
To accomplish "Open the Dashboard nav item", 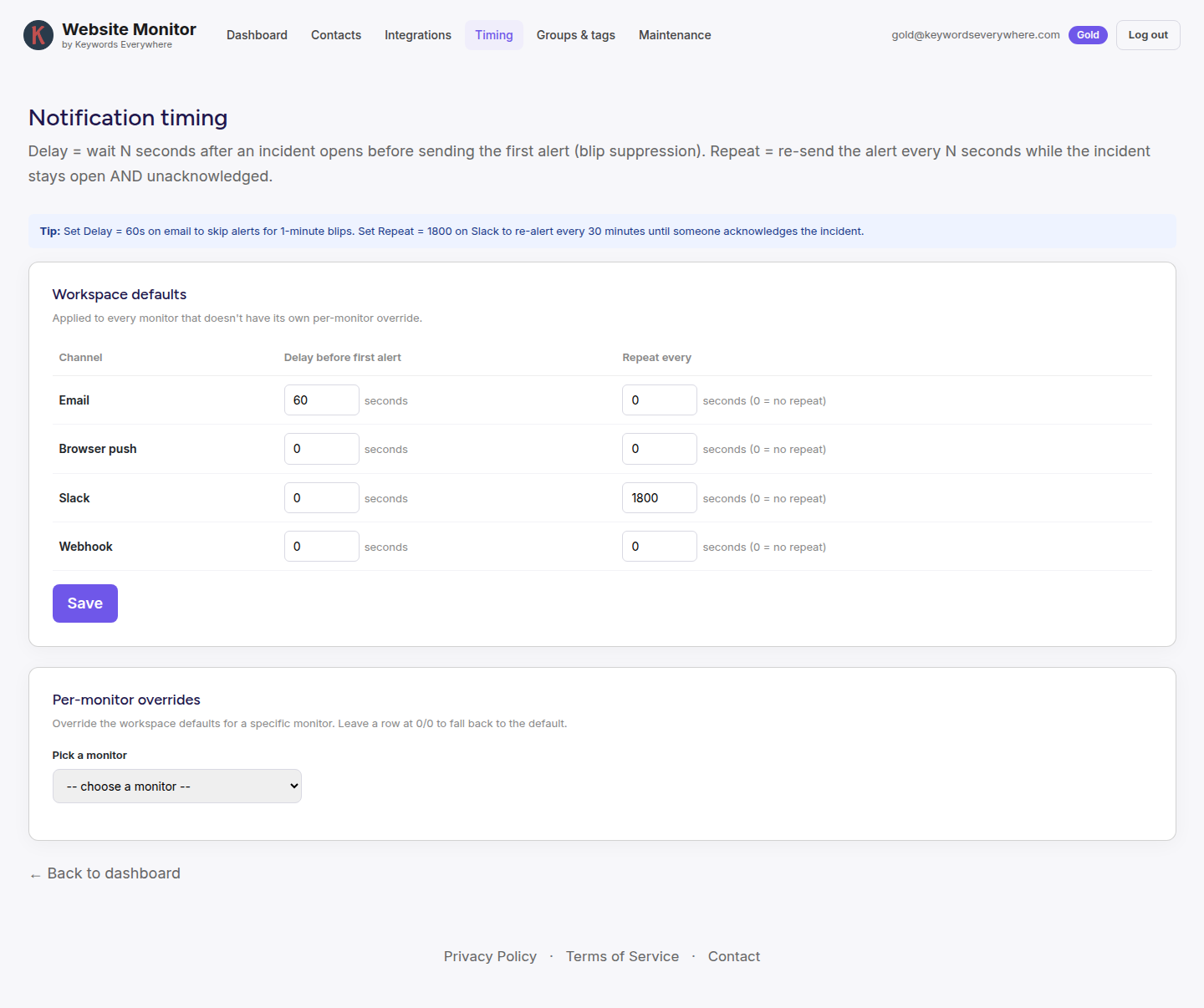I will pos(257,35).
